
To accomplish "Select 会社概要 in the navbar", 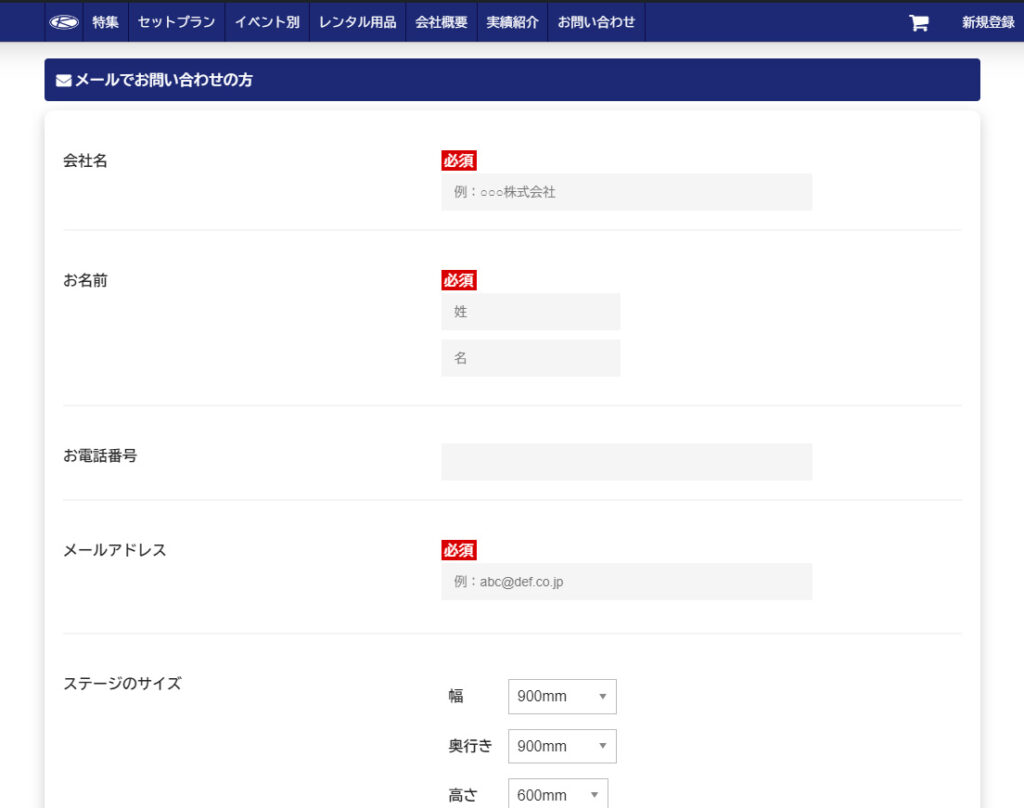I will (441, 22).
